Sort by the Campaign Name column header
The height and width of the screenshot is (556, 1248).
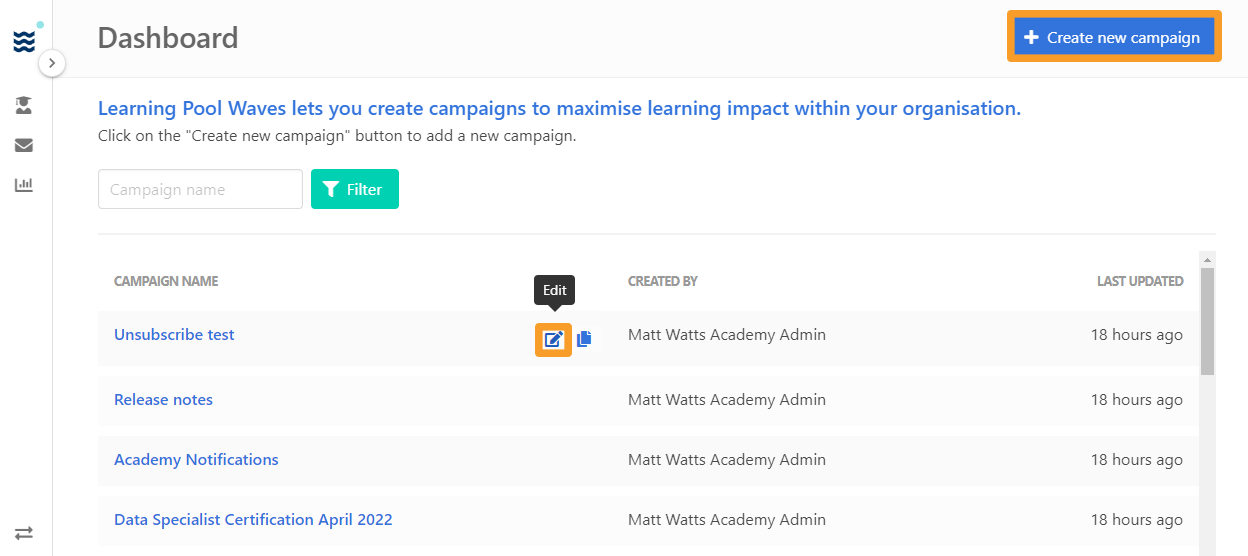[x=166, y=281]
